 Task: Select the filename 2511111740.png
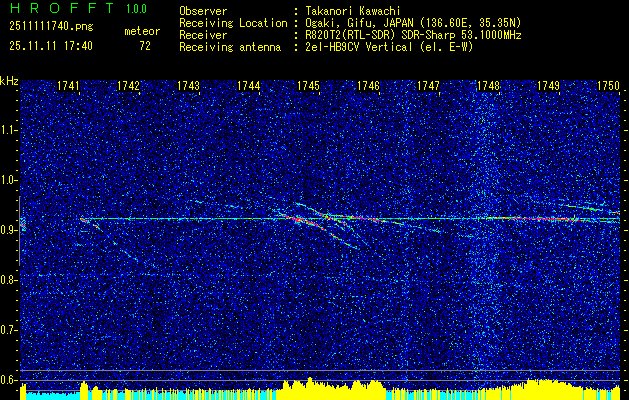(51, 27)
